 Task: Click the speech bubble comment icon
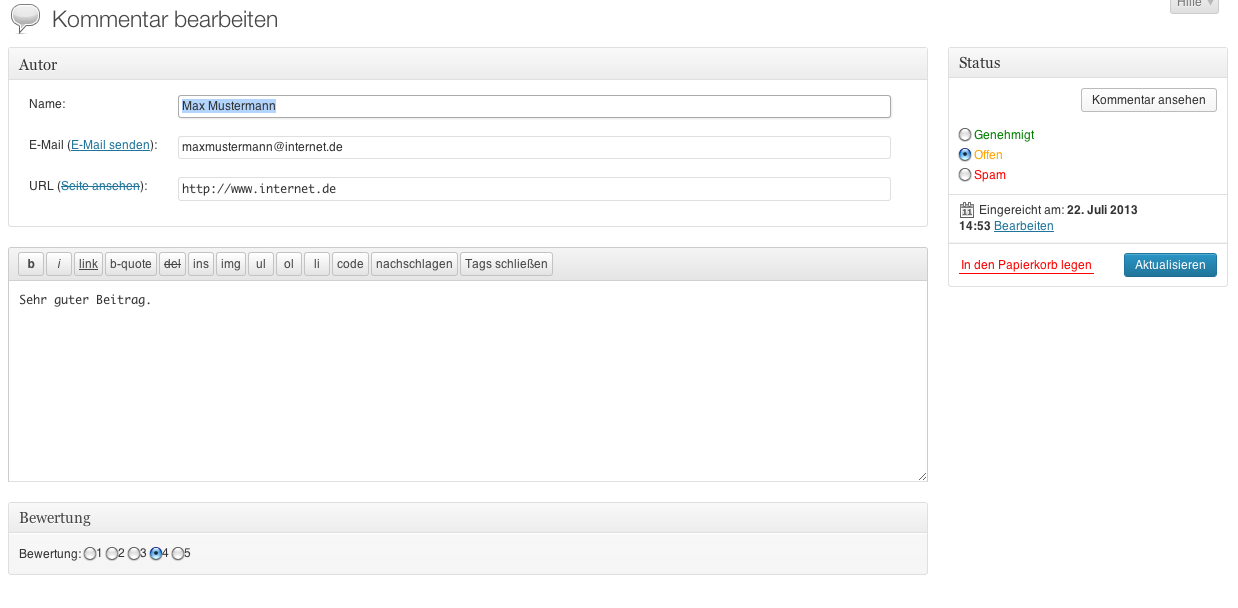(25, 19)
